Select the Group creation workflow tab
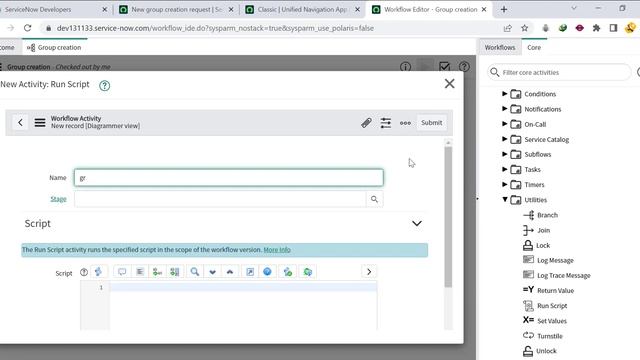640x360 pixels. click(x=54, y=47)
